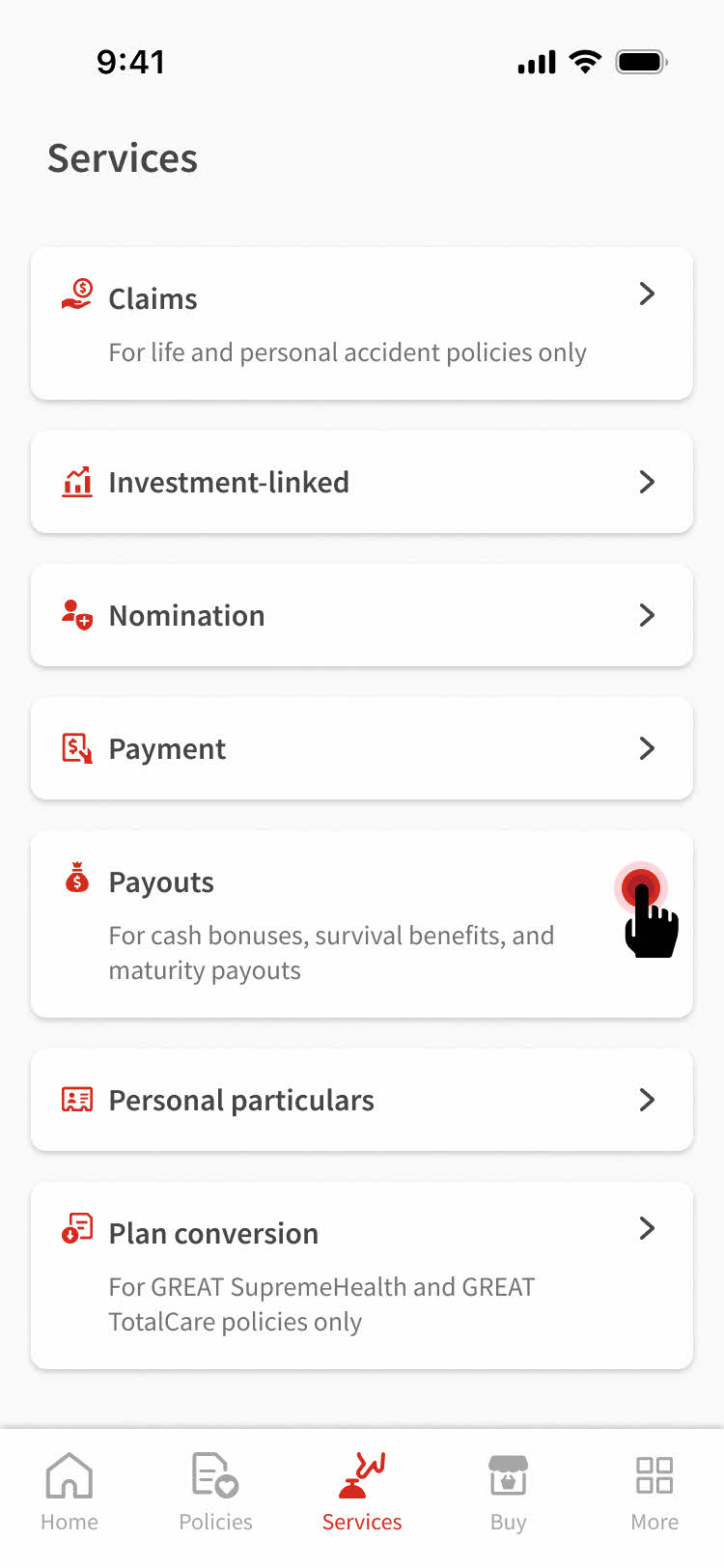This screenshot has height=1568, width=724.
Task: Click the Investment-linked chevron arrow
Action: pyautogui.click(x=647, y=482)
